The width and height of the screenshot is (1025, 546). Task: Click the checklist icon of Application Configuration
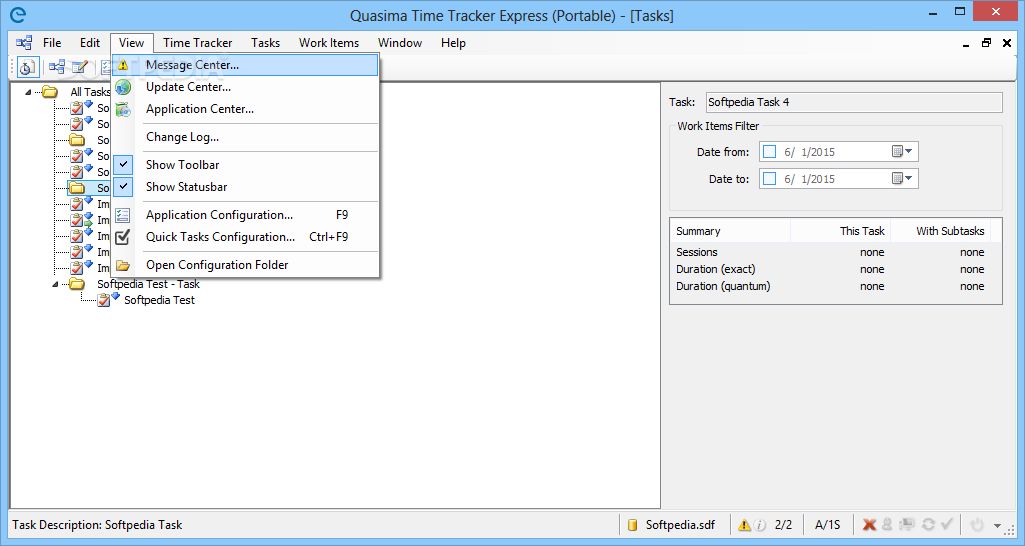pyautogui.click(x=123, y=215)
